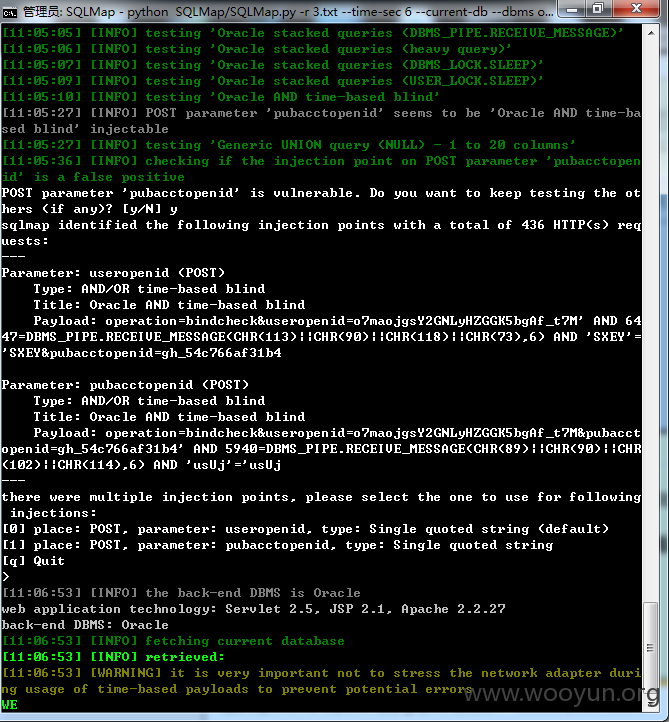Click 'sqlmap identified the following injection points' line

click(321, 233)
